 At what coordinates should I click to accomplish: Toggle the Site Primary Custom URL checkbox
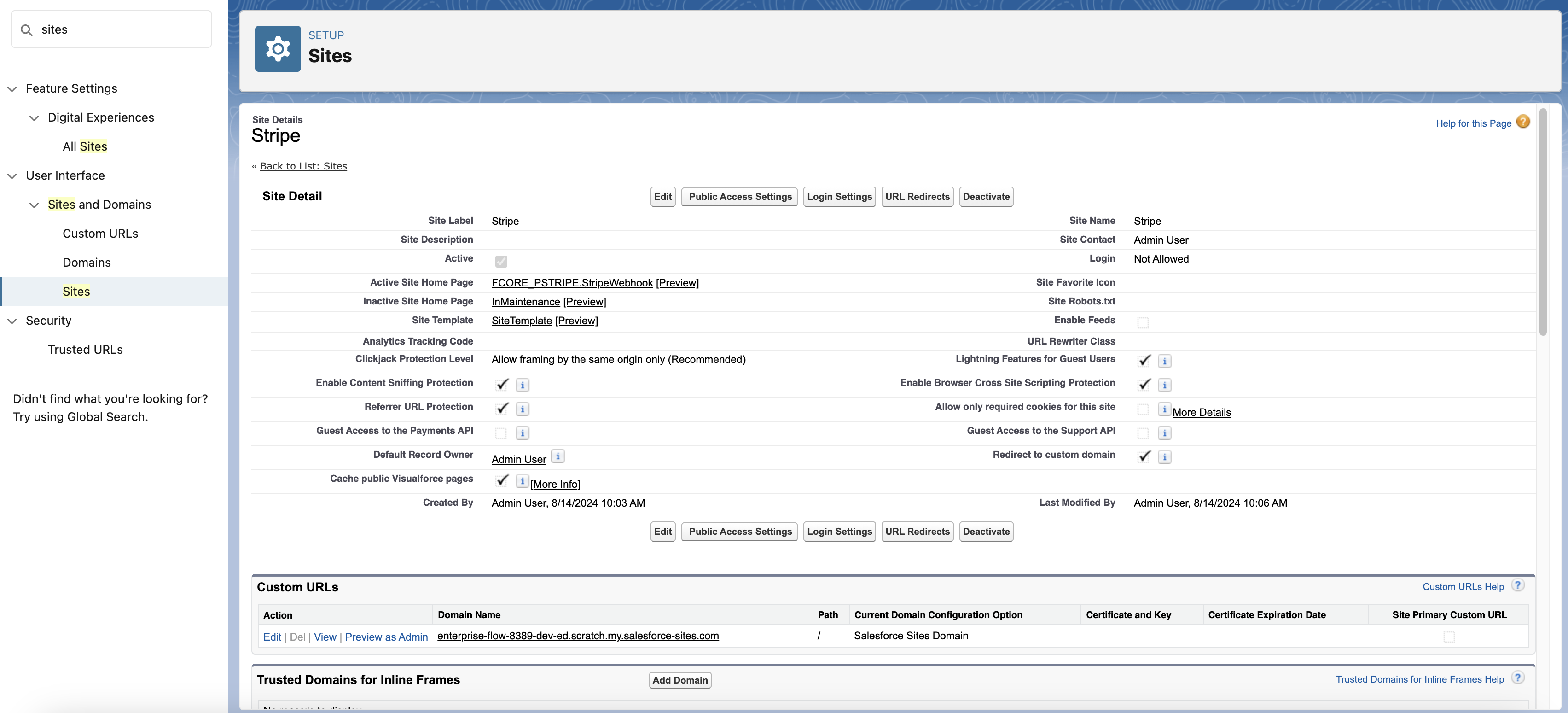tap(1449, 637)
